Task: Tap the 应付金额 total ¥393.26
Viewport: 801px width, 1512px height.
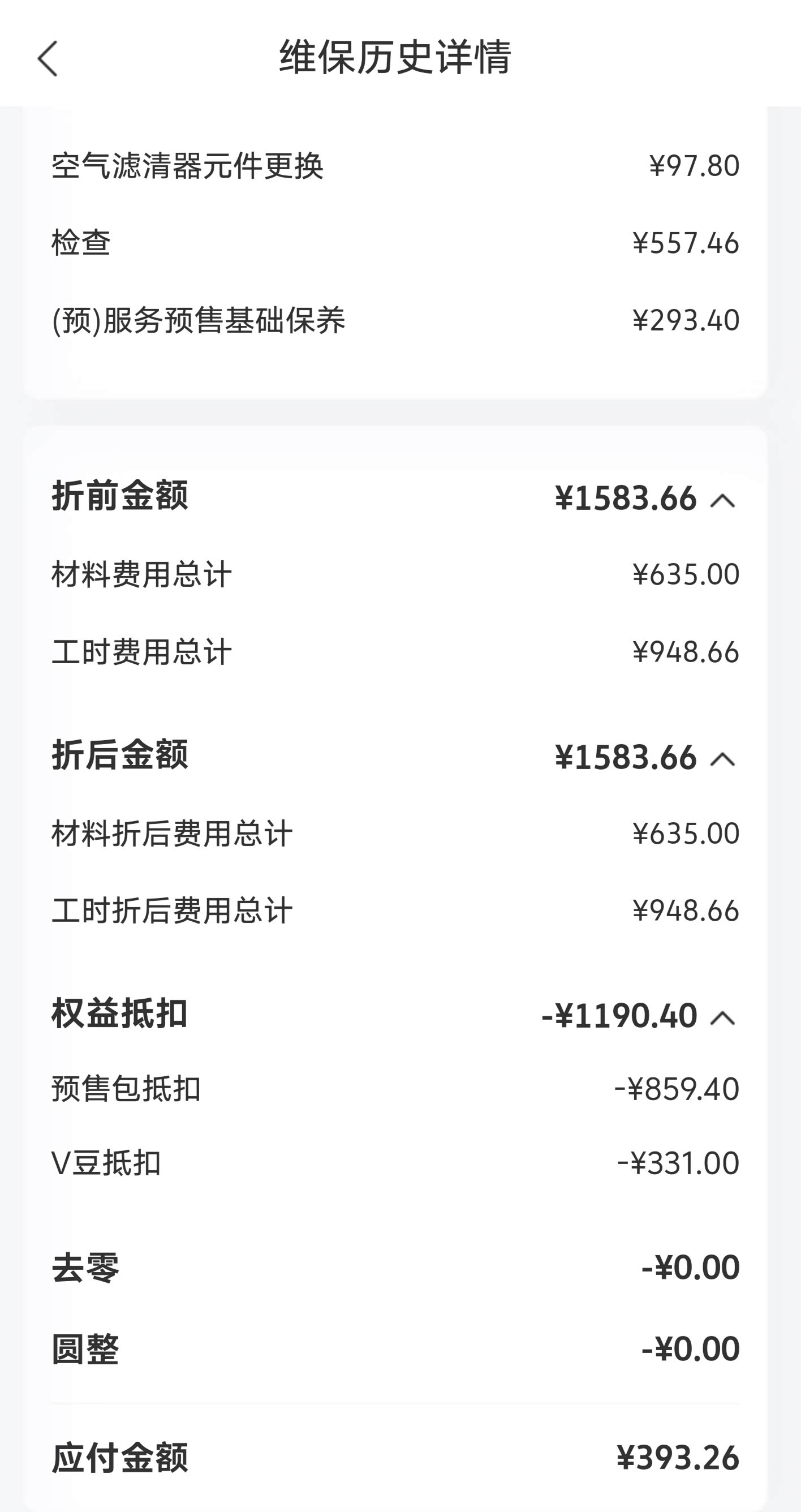Action: 678,1458
